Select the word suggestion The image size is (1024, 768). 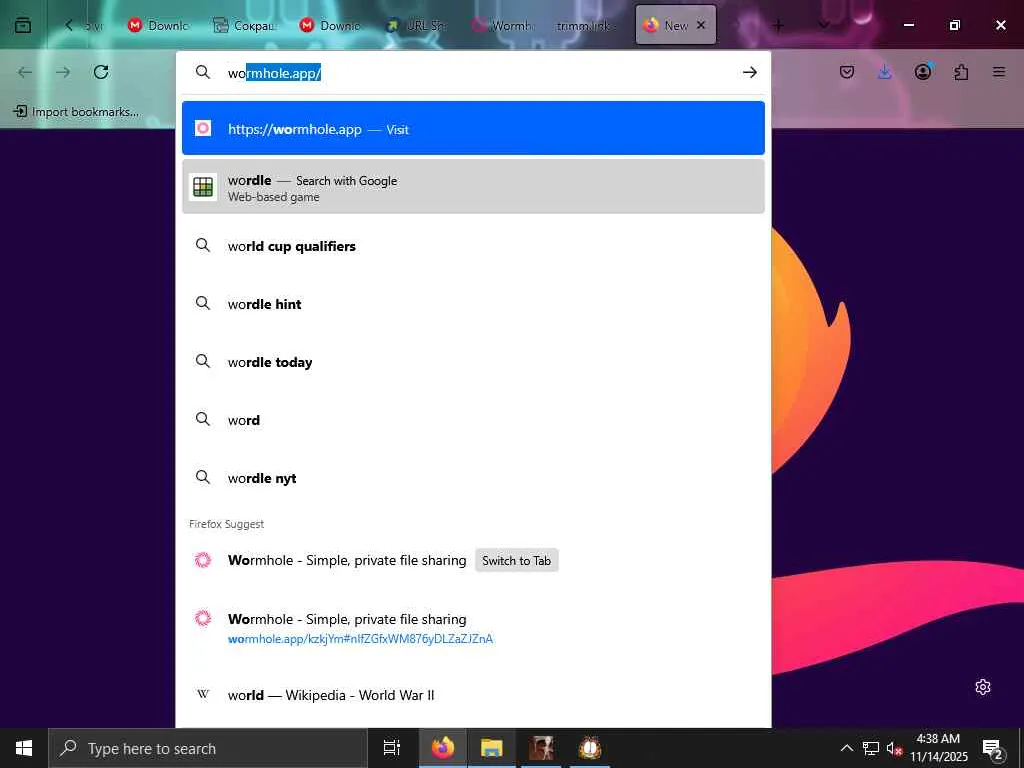pos(473,420)
